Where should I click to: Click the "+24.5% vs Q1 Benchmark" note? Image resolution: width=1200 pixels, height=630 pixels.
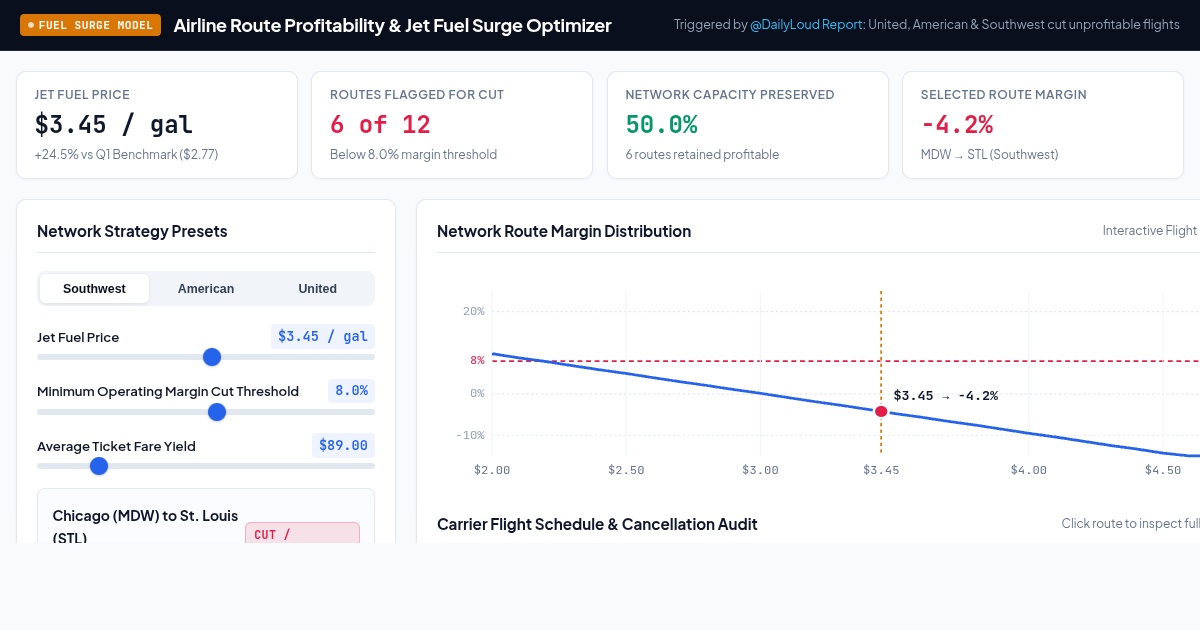pos(126,154)
